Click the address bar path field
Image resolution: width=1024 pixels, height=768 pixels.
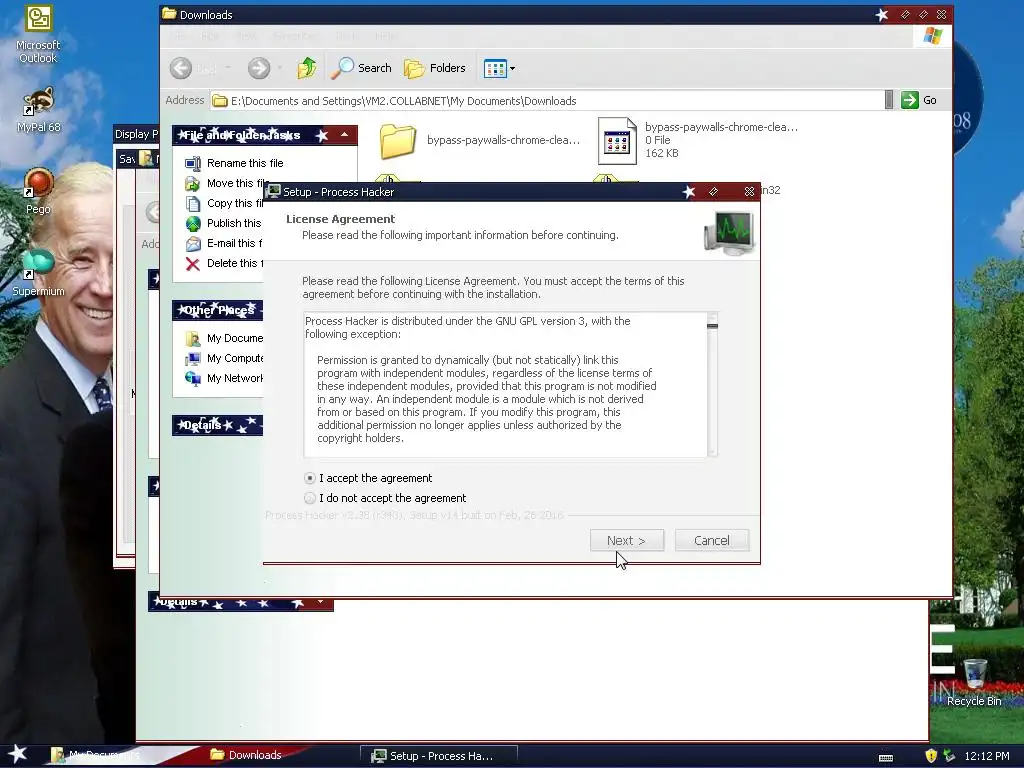tap(547, 101)
